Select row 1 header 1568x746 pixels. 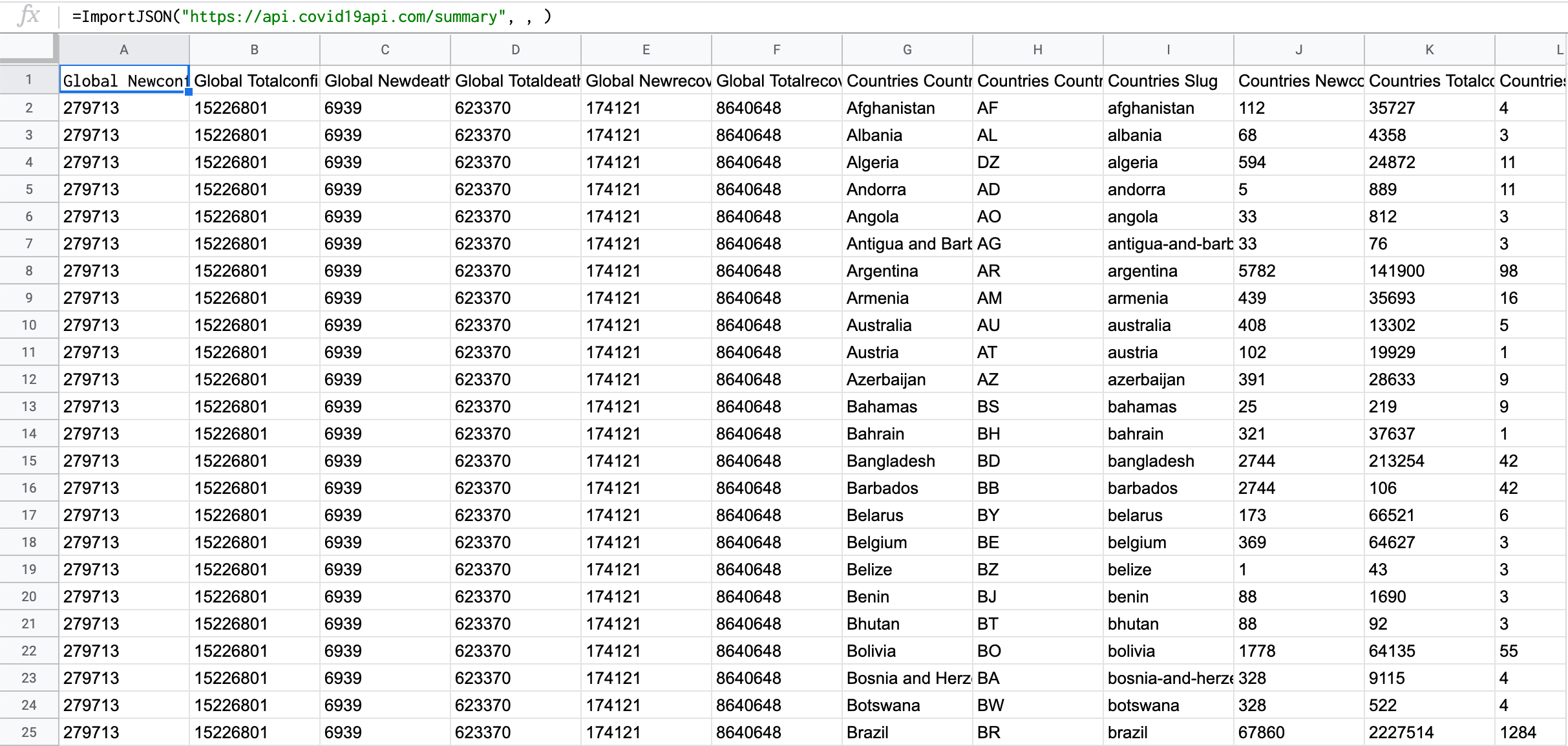point(28,79)
